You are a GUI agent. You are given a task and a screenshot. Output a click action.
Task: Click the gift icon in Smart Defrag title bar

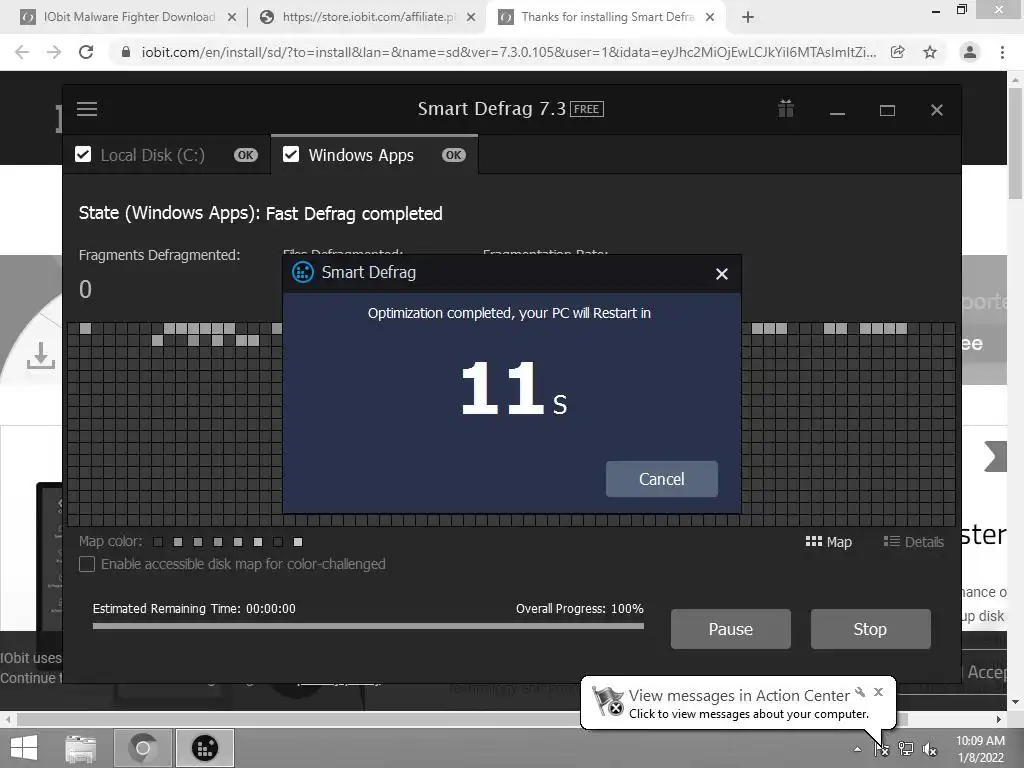[x=786, y=108]
